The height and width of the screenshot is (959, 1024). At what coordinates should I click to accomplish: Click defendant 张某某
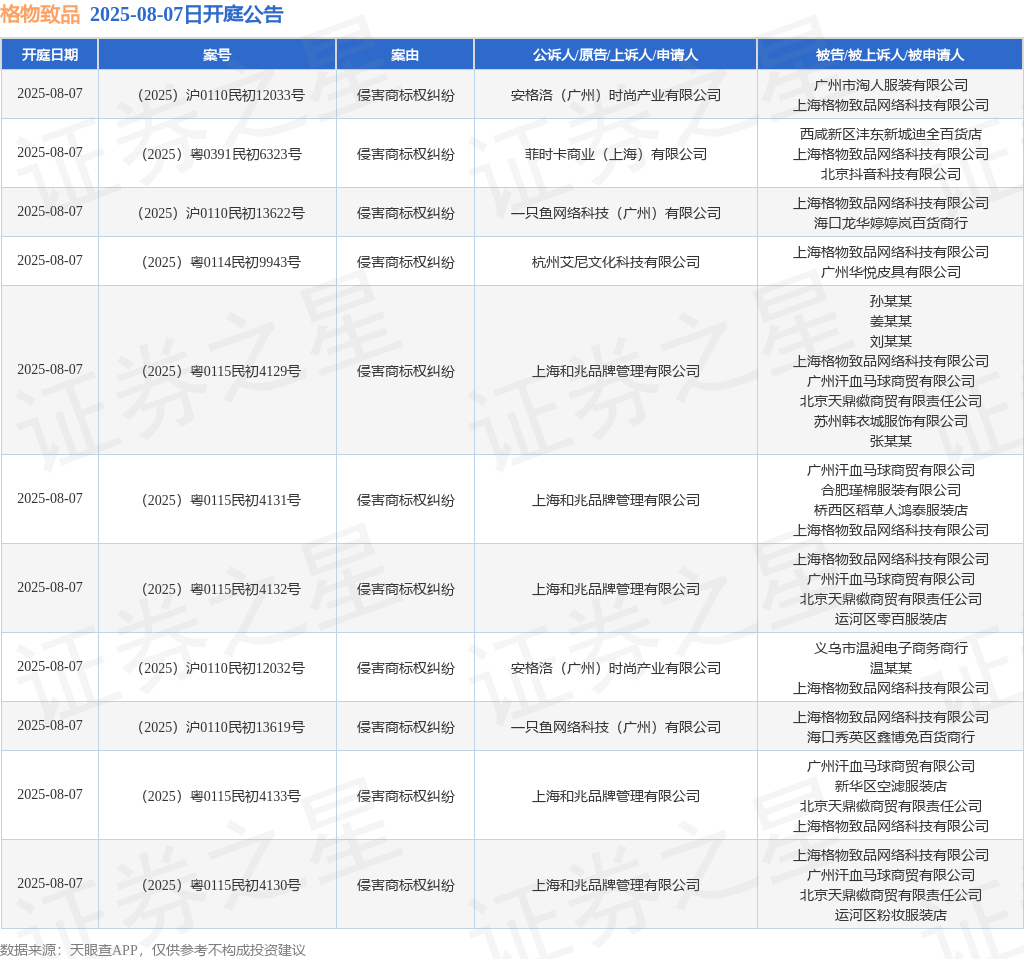891,441
